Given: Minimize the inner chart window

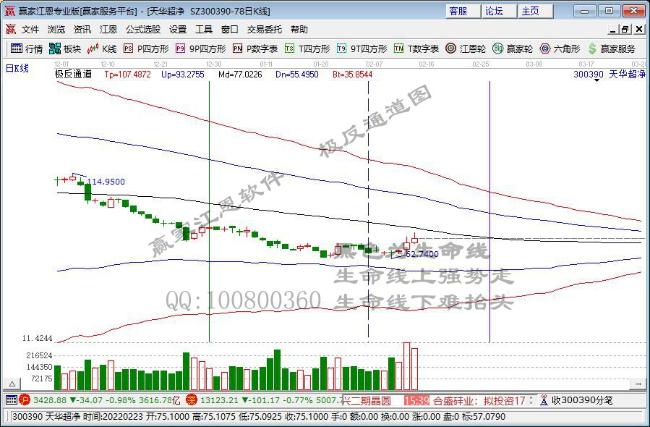Looking at the screenshot, I should click(612, 29).
